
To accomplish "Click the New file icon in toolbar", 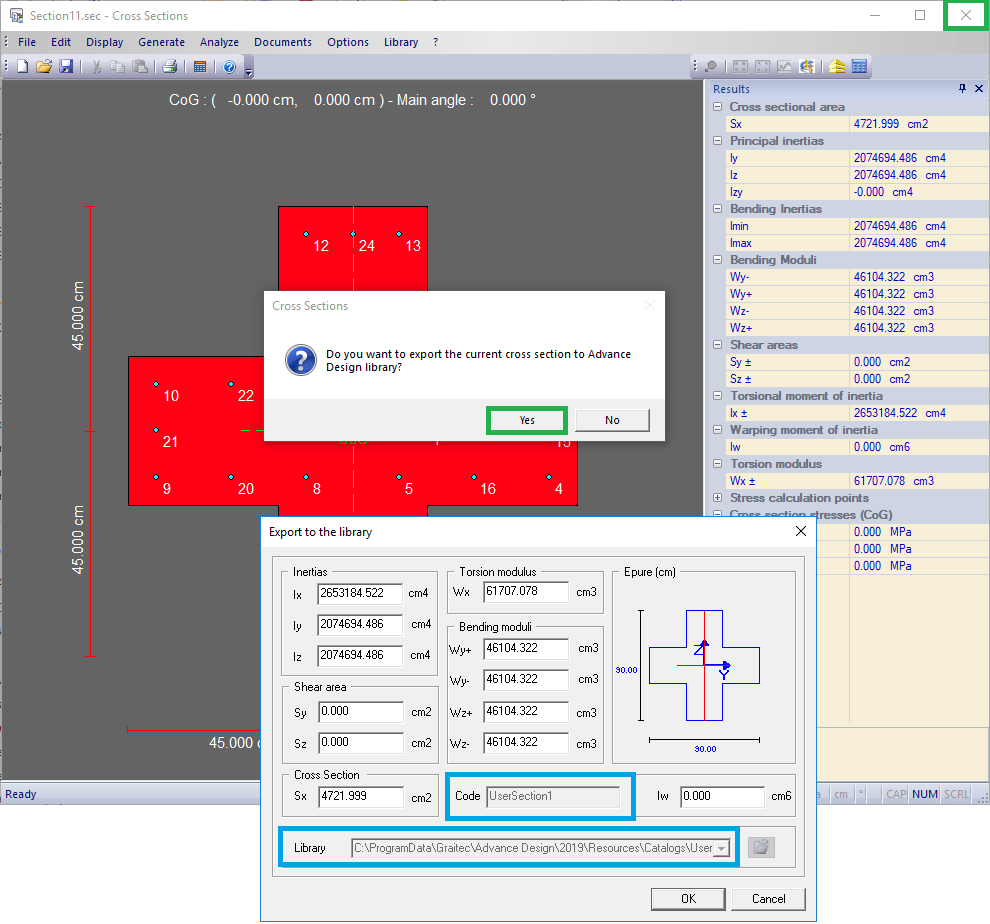I will [22, 67].
